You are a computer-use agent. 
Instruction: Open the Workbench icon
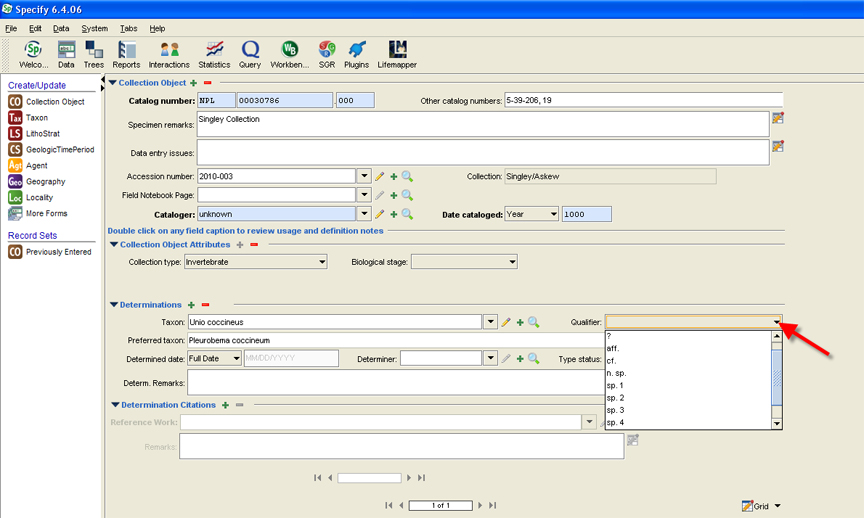tap(289, 54)
